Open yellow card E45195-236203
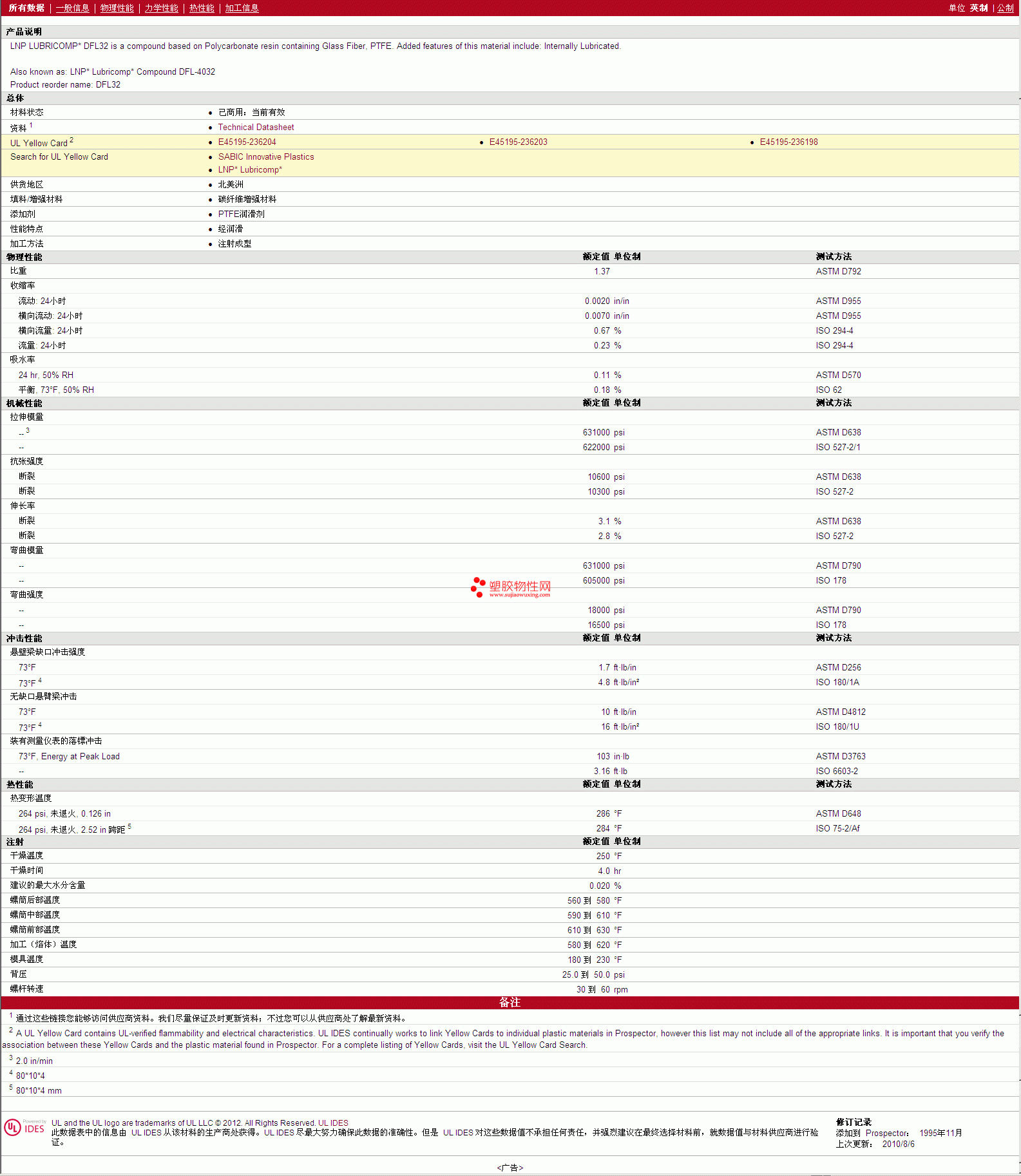The width and height of the screenshot is (1021, 1176). [x=518, y=142]
